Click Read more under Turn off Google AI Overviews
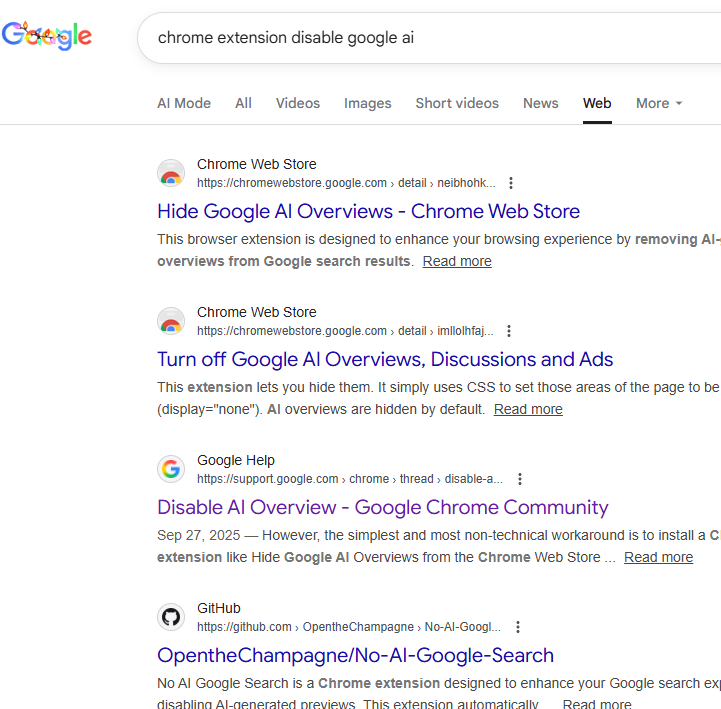Screen dimensions: 721x709 click(528, 409)
